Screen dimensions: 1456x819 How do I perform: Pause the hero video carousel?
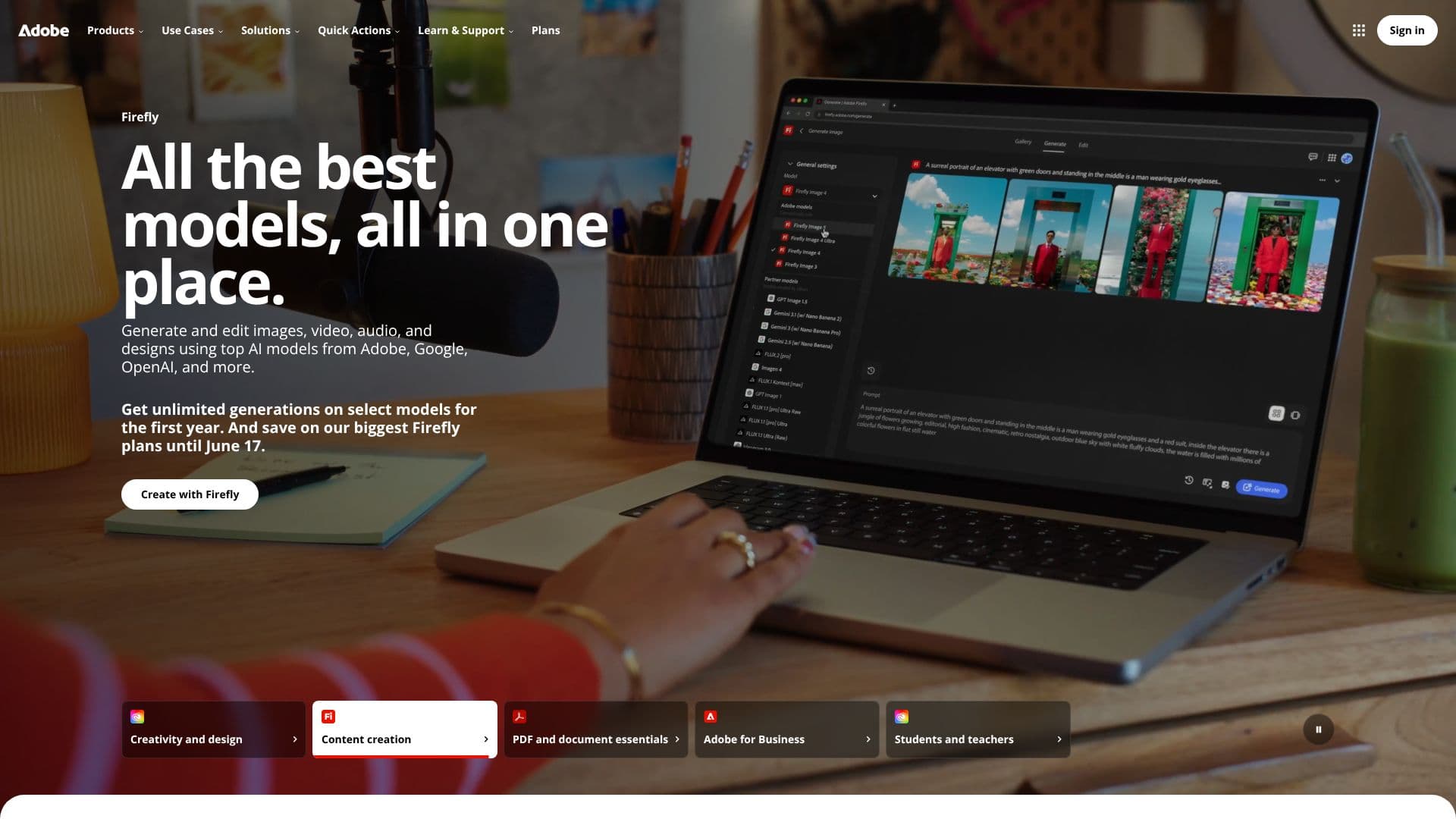pyautogui.click(x=1318, y=730)
